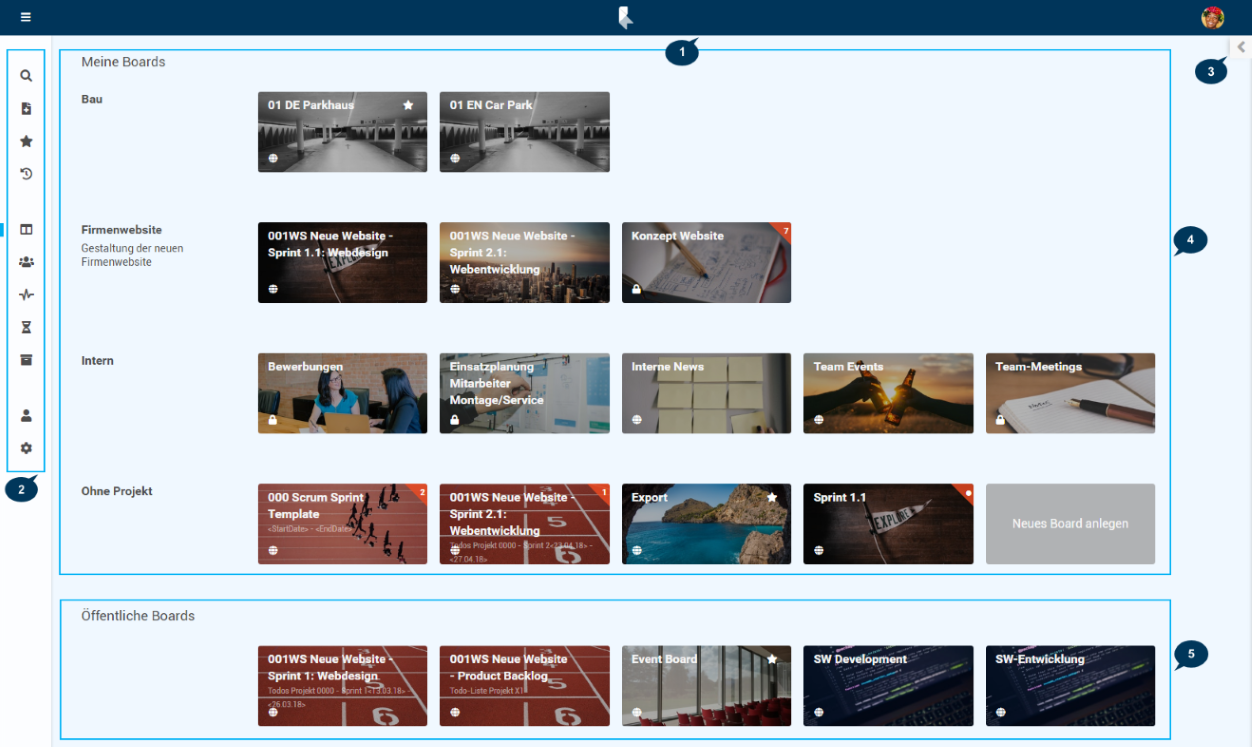Click the search magnifier icon in sidebar

click(x=26, y=75)
